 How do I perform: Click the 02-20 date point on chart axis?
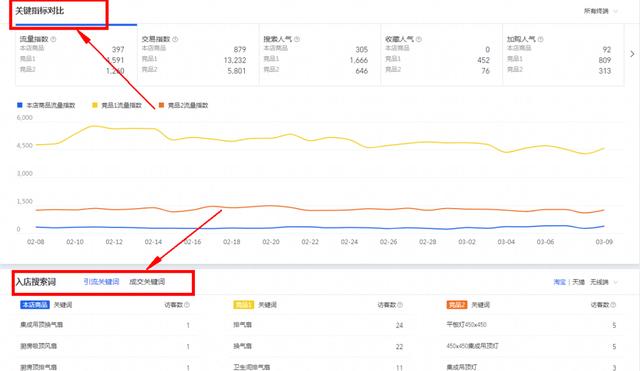271,242
